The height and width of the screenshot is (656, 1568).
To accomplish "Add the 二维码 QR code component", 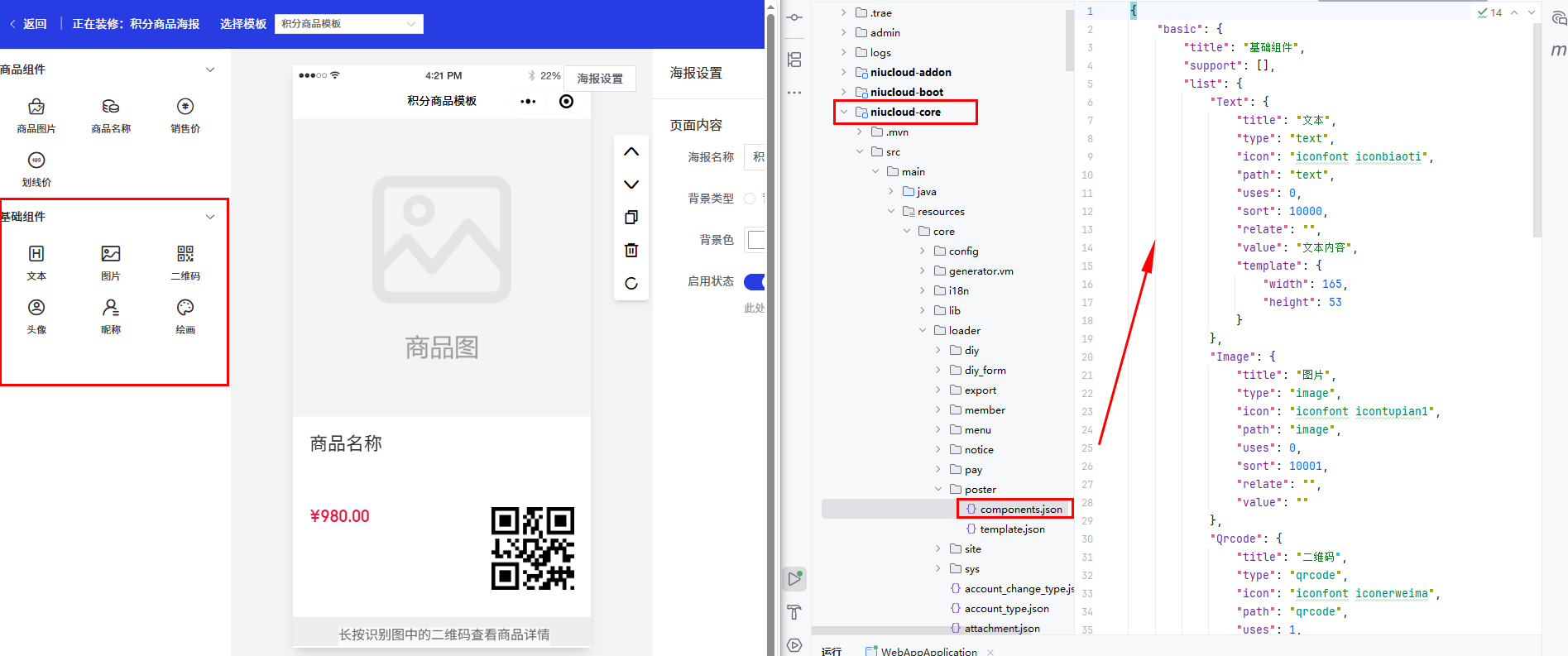I will tap(185, 254).
